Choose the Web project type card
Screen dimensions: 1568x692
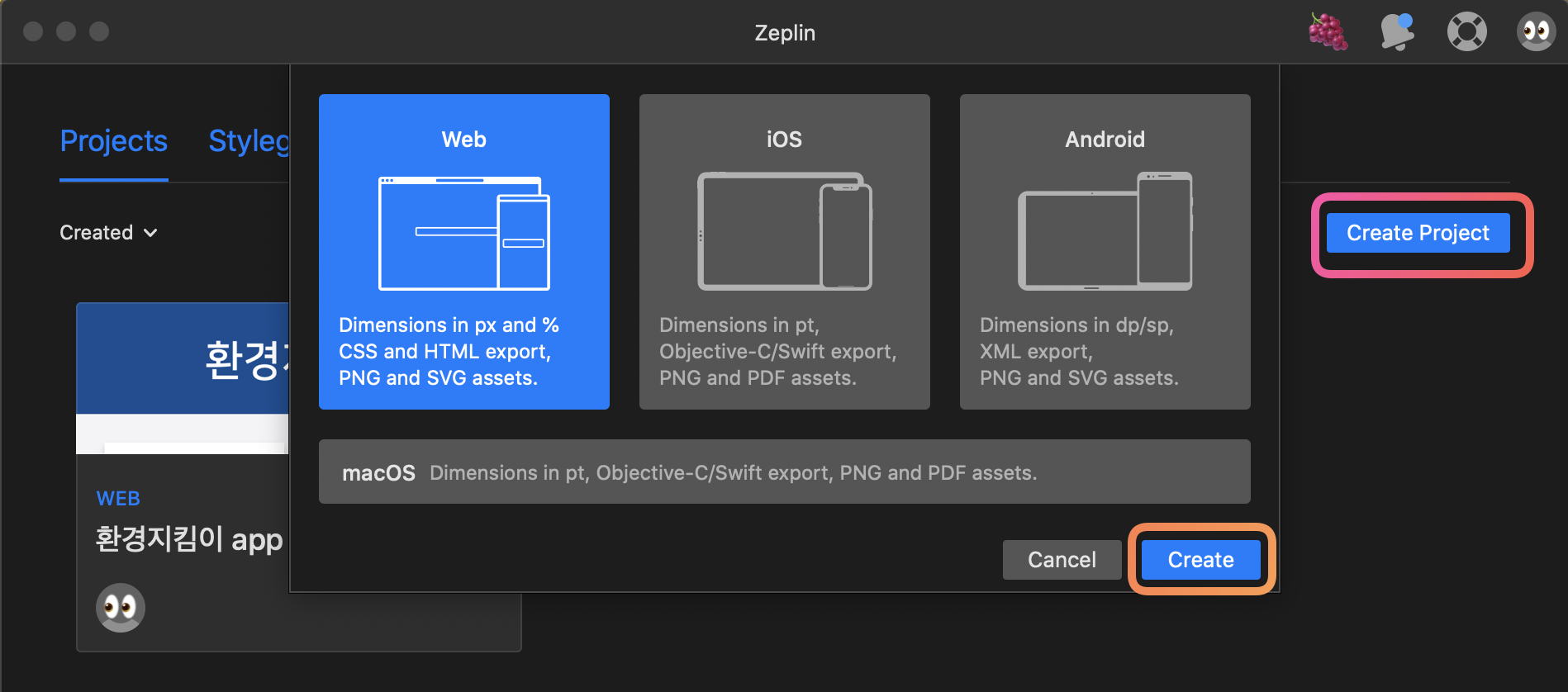point(464,252)
